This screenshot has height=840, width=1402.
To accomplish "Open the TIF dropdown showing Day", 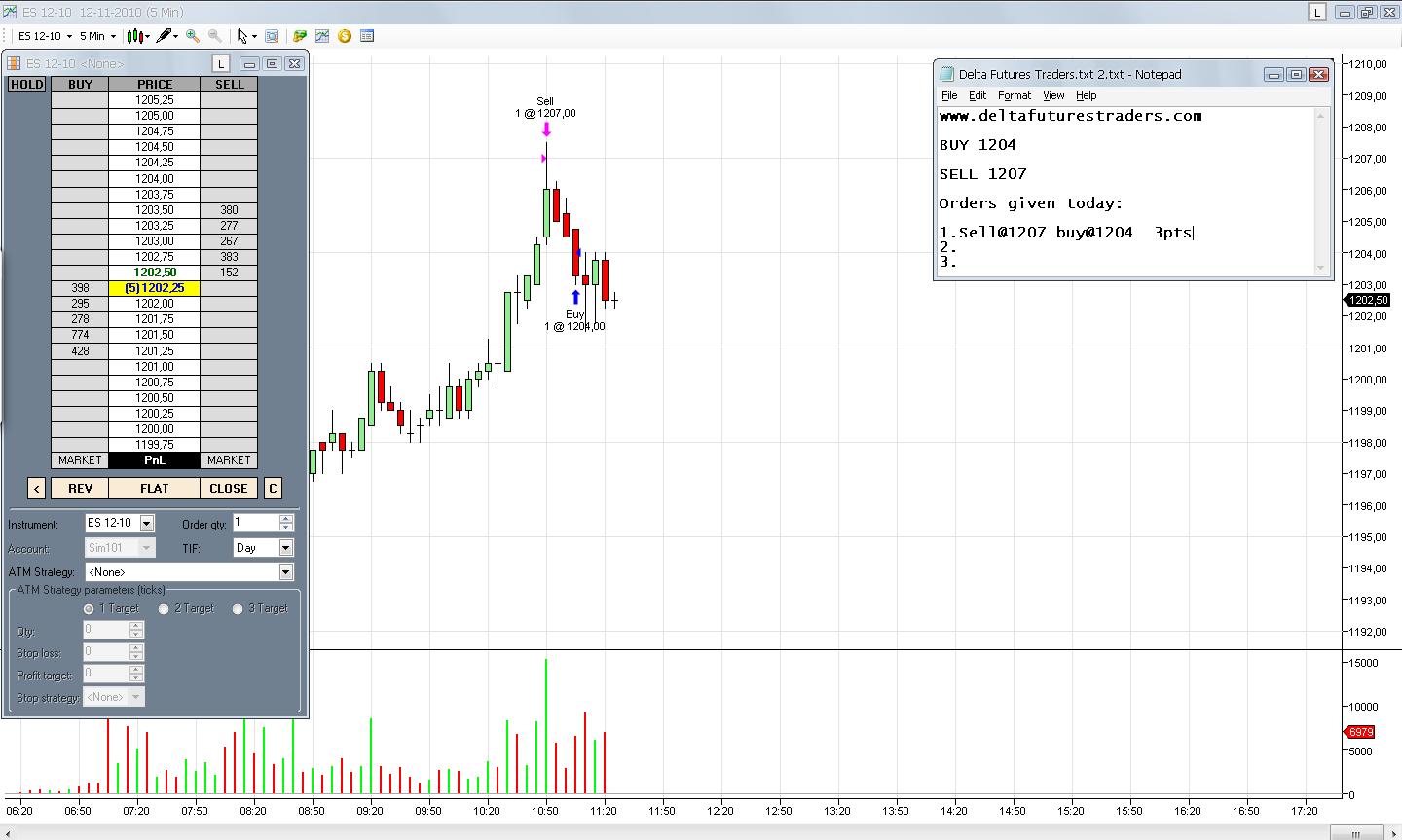I will [x=285, y=547].
